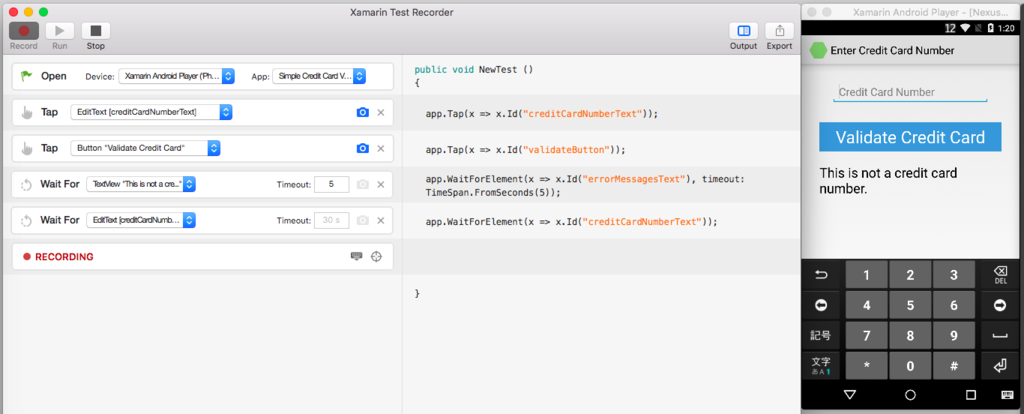Click camera icon on 30 s Wait For step
The height and width of the screenshot is (414, 1024).
362,220
